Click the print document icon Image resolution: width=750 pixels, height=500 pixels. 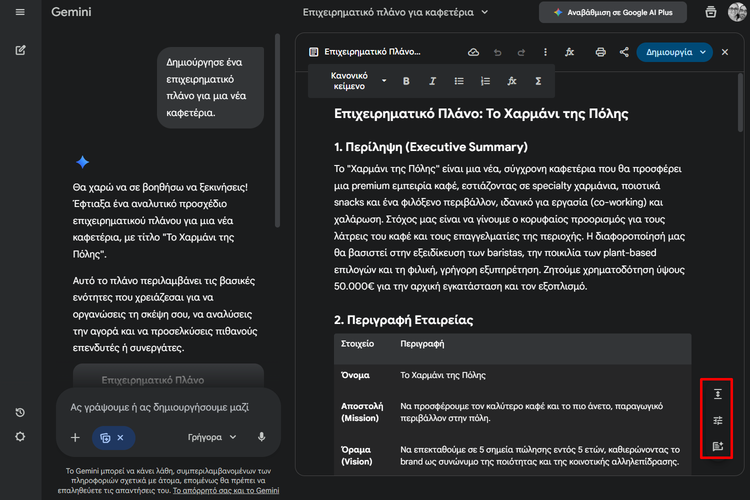tap(600, 52)
